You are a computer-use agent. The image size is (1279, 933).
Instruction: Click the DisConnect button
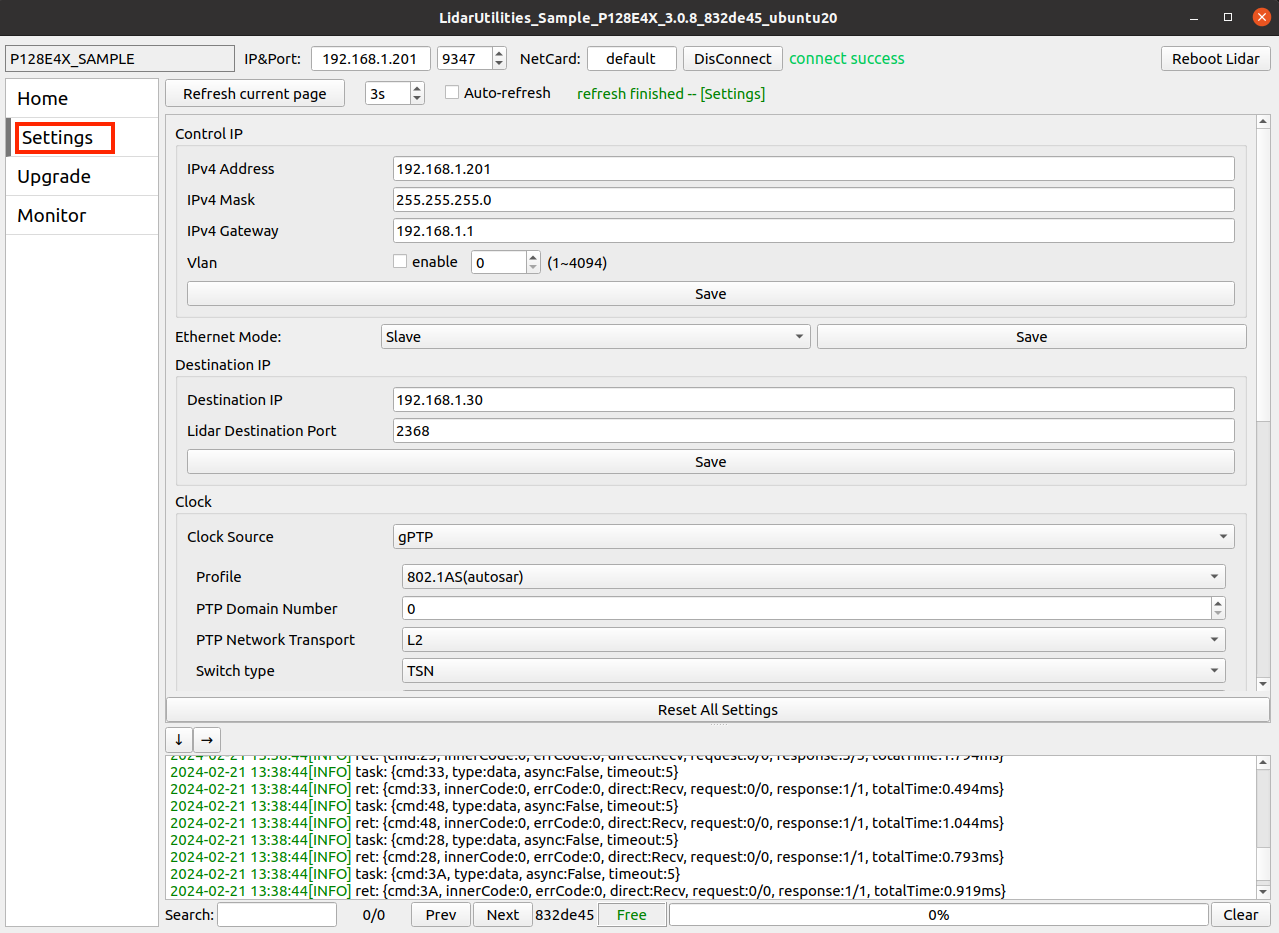(733, 59)
